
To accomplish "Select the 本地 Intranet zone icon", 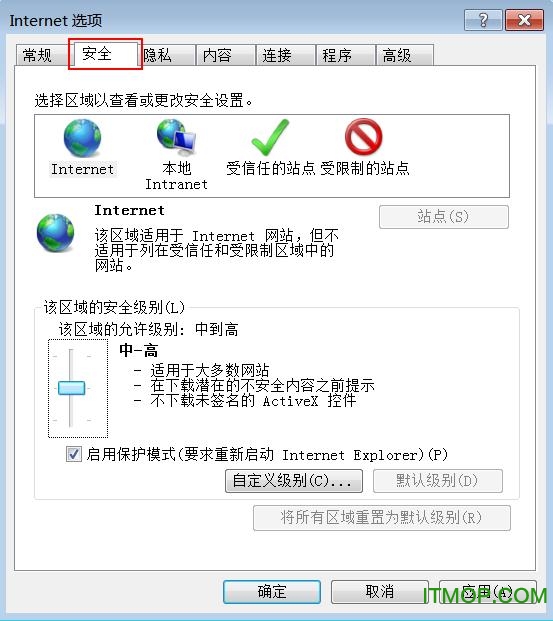I will [176, 137].
